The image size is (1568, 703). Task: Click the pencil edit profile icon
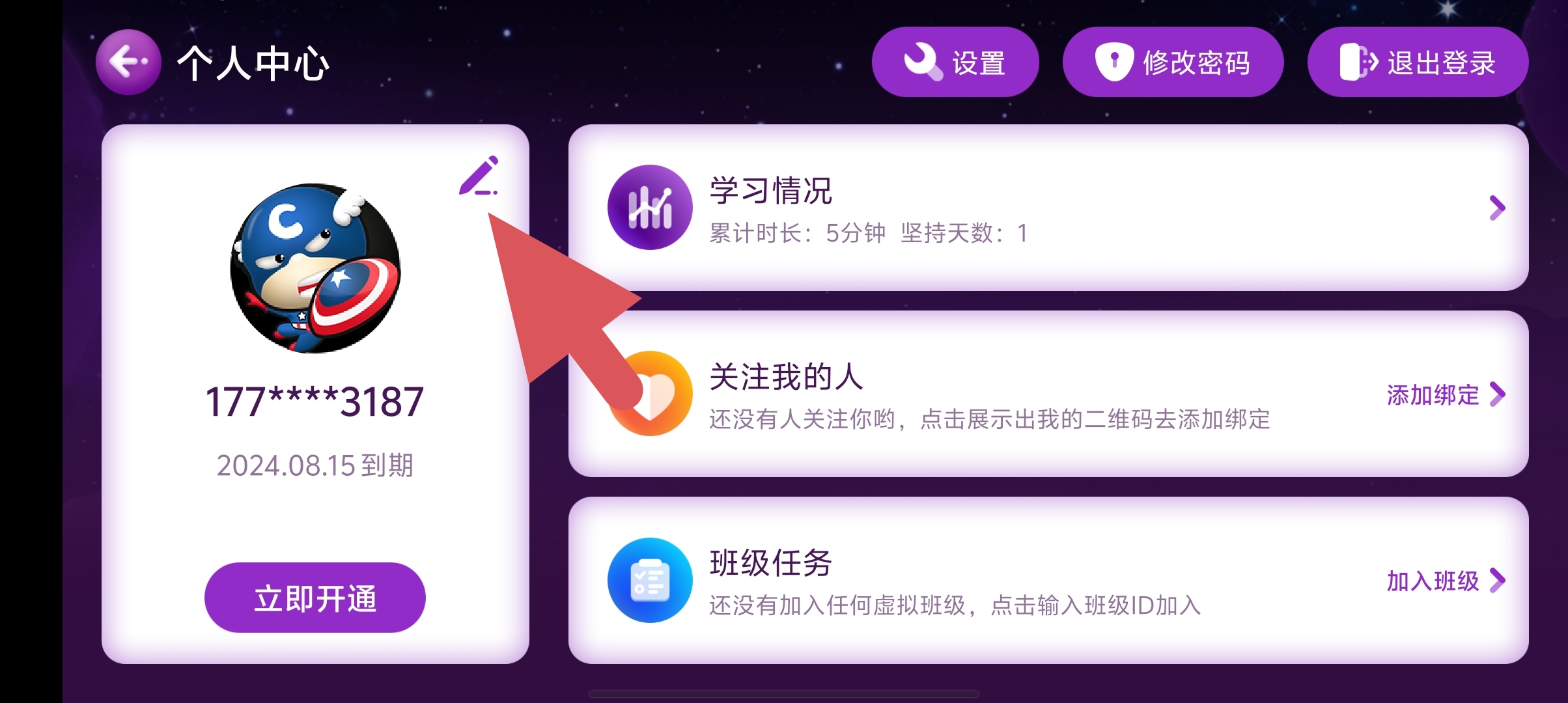tap(479, 176)
